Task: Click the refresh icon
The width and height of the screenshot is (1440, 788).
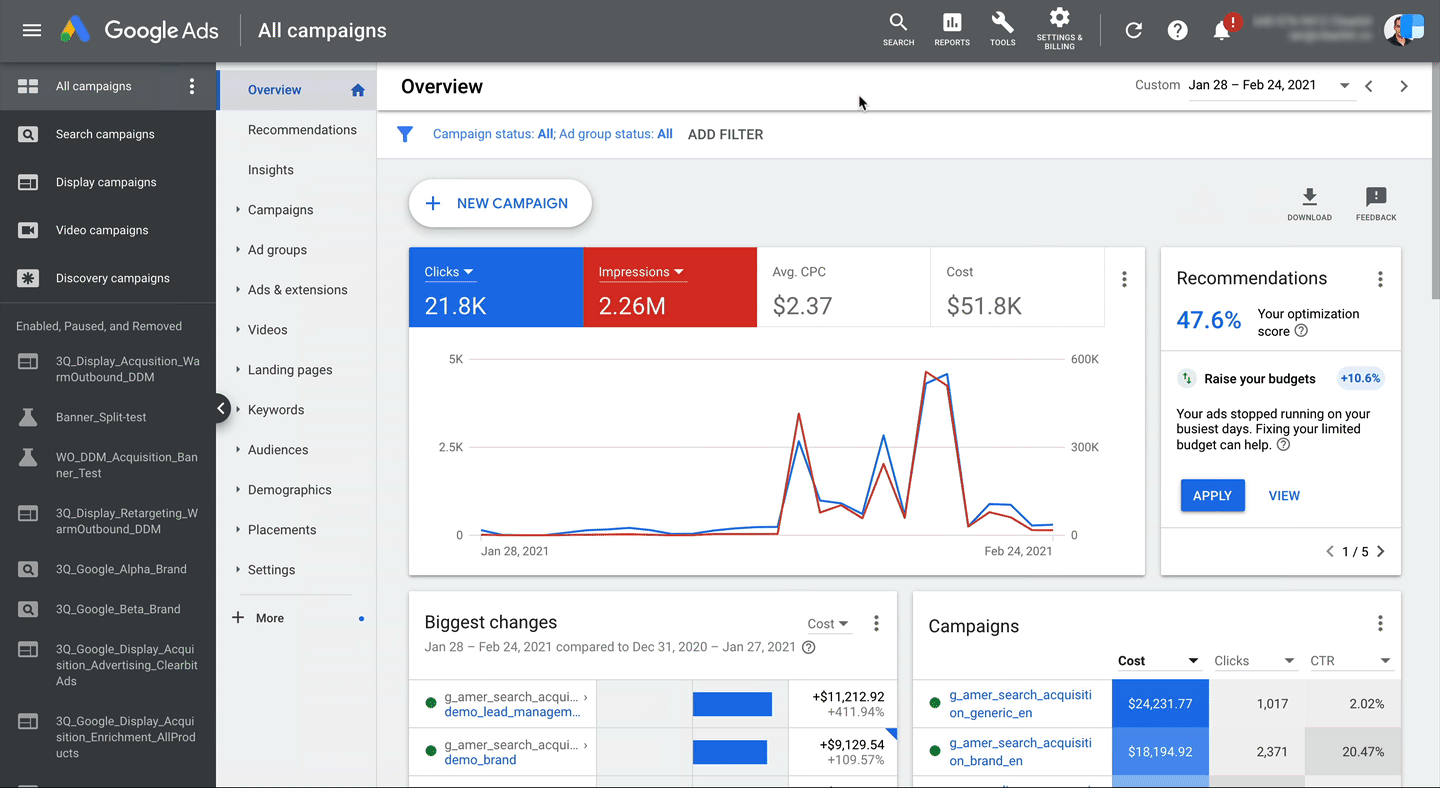Action: click(x=1133, y=30)
